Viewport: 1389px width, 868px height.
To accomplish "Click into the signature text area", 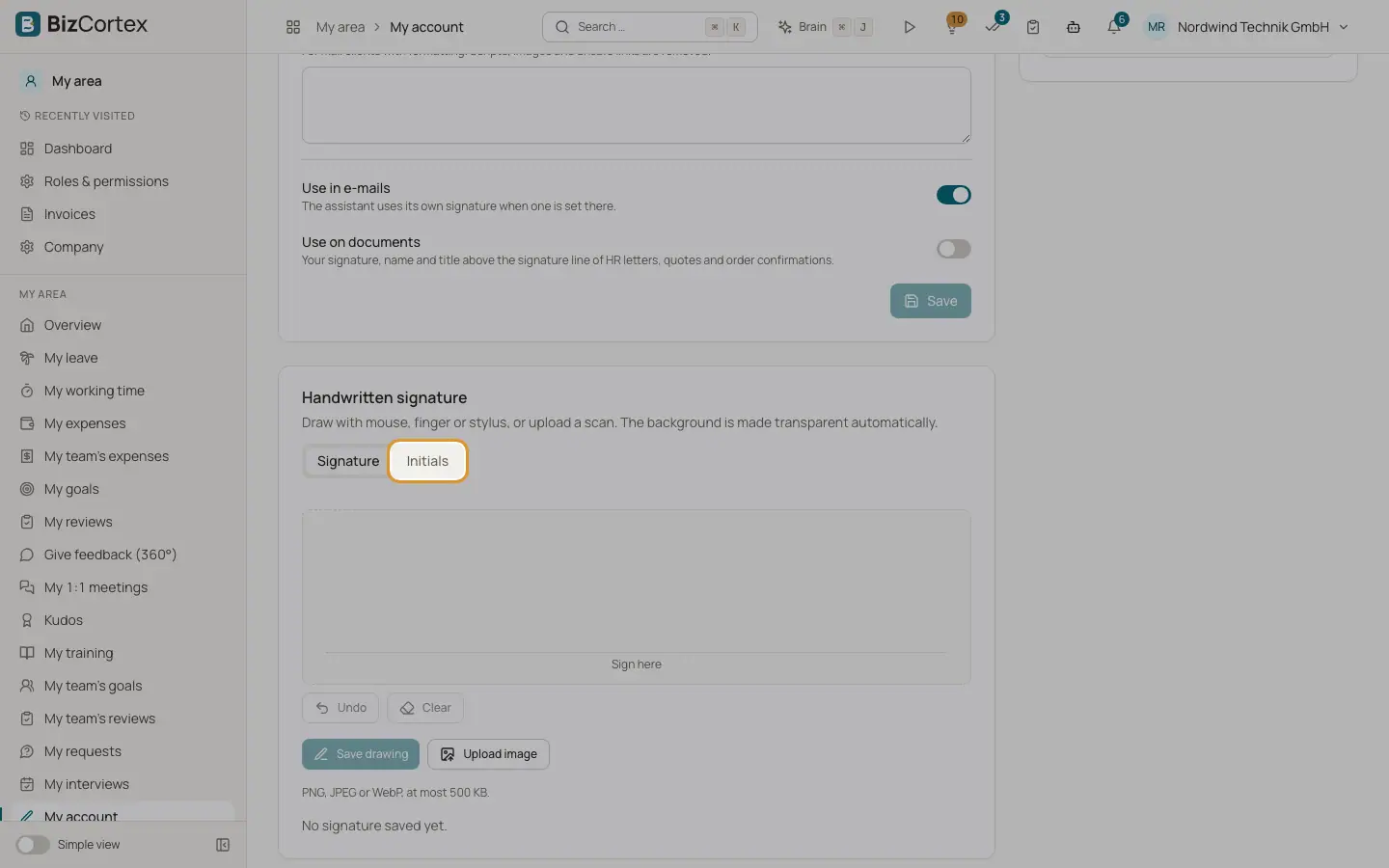I will tap(637, 105).
